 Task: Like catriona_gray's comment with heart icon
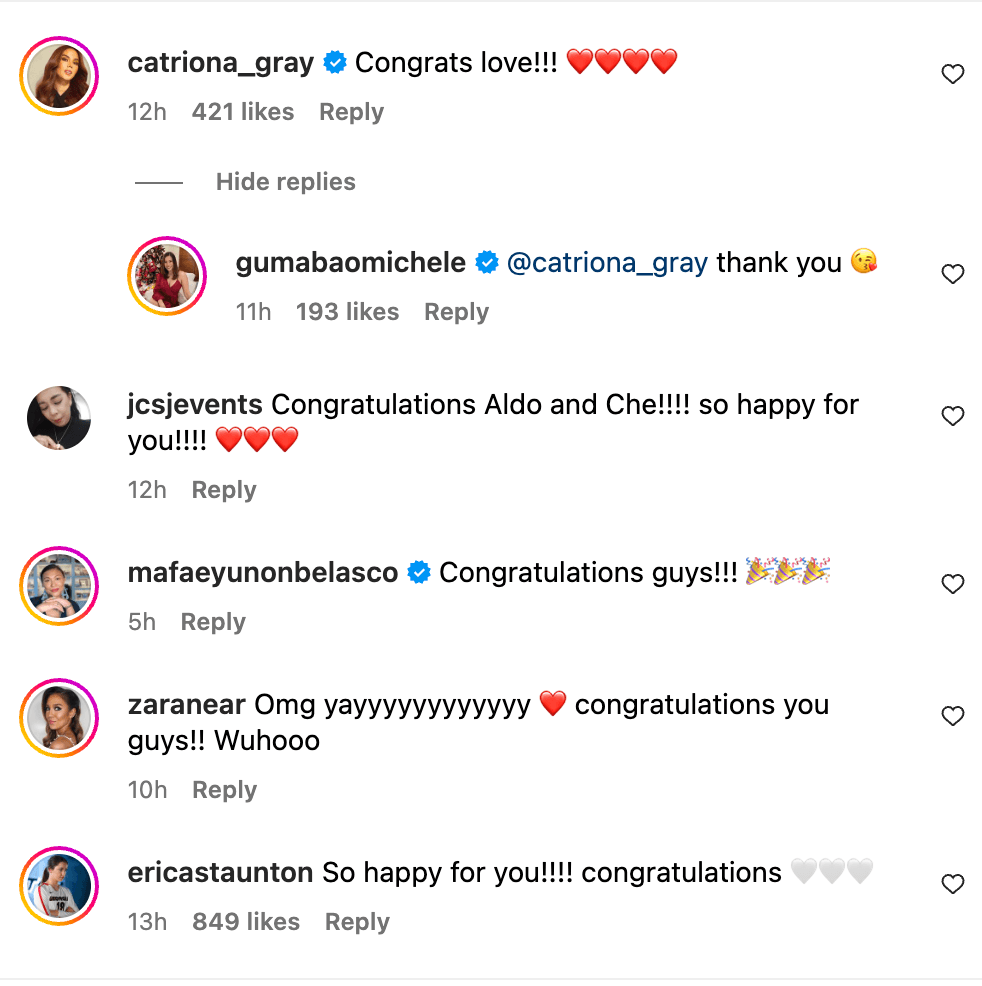coord(953,75)
